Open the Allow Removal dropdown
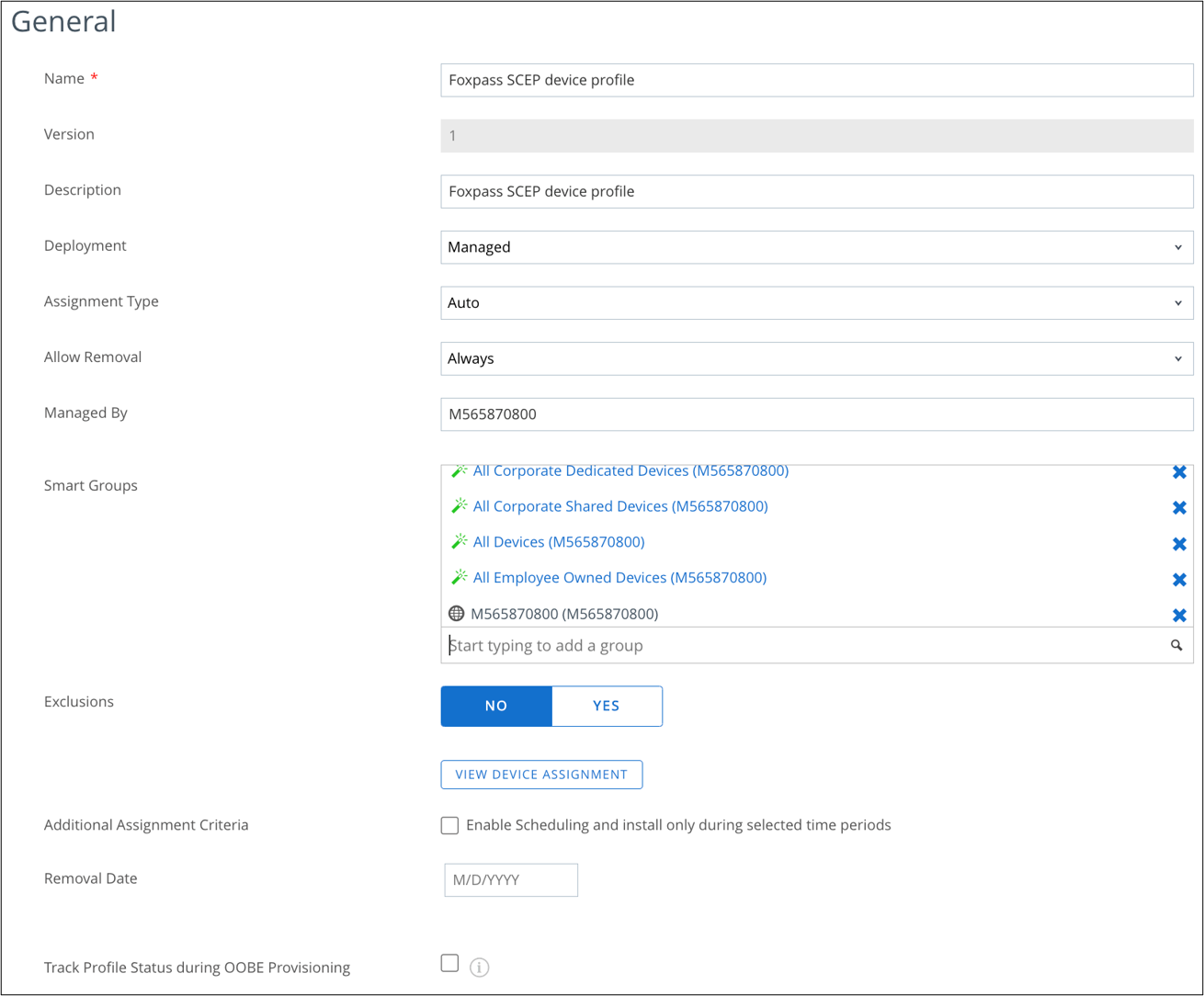 [816, 359]
